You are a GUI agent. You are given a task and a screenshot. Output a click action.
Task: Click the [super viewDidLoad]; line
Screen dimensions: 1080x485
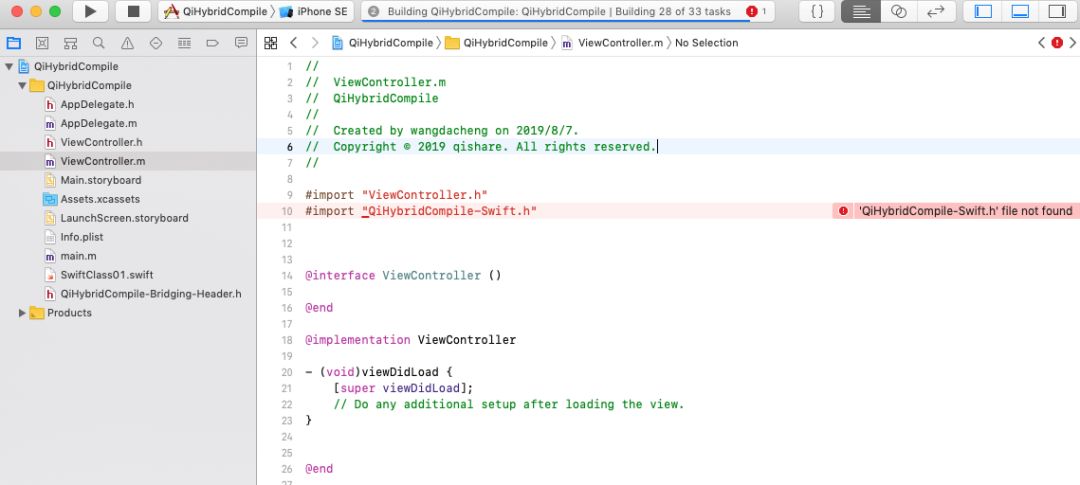point(403,388)
